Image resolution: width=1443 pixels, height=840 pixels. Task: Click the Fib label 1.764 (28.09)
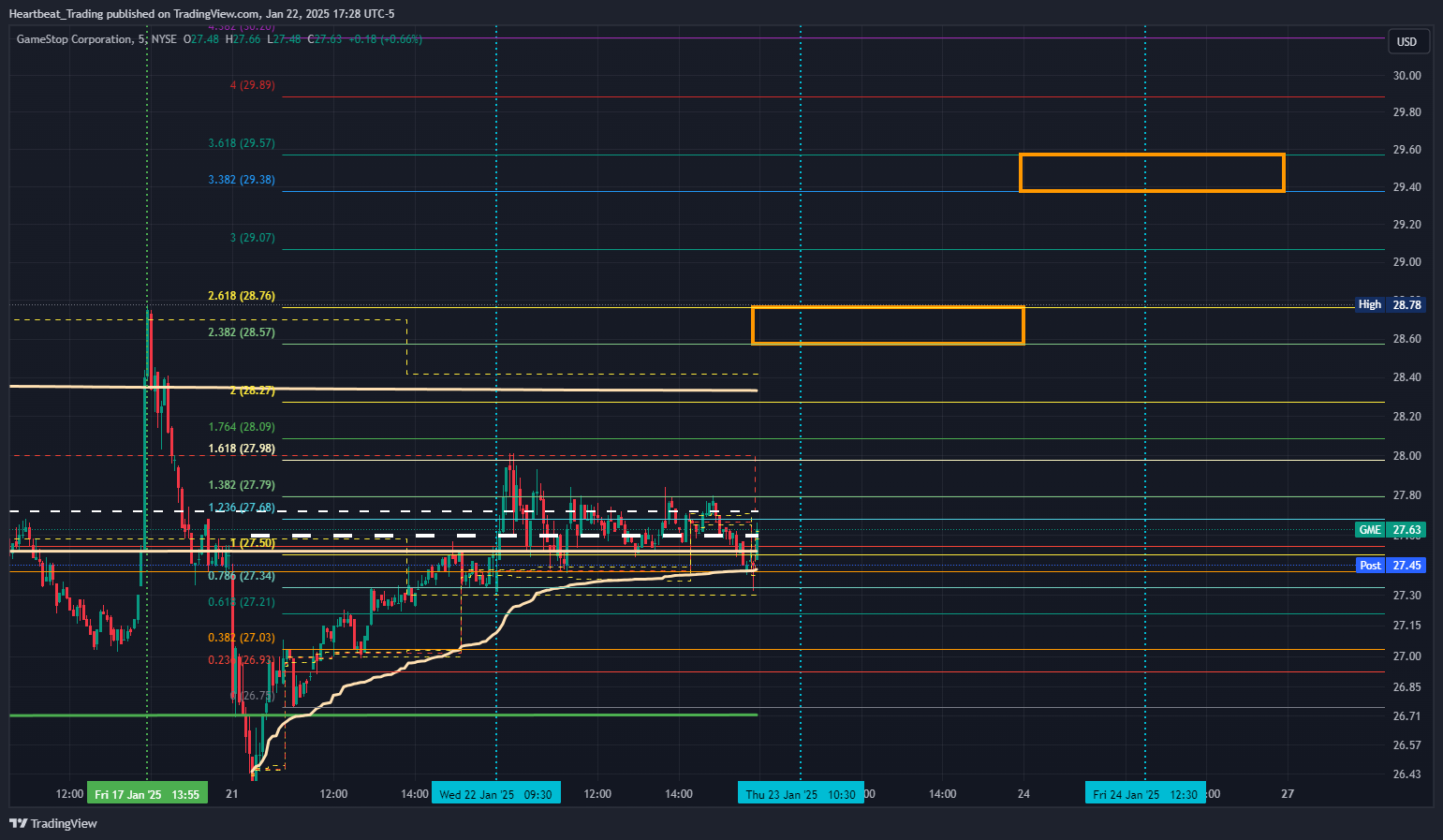click(242, 427)
